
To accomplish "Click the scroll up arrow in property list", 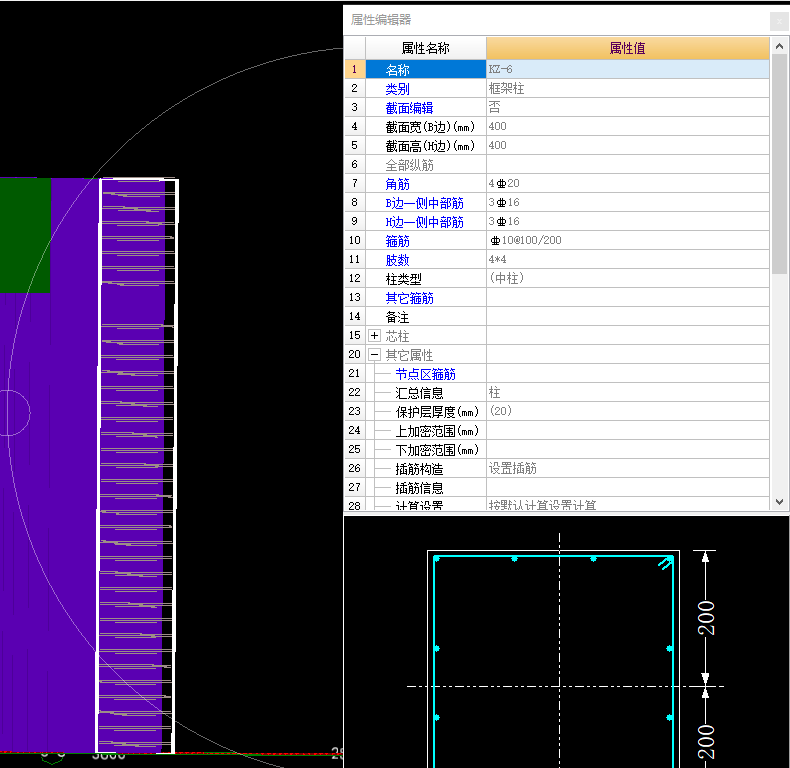I will click(779, 46).
